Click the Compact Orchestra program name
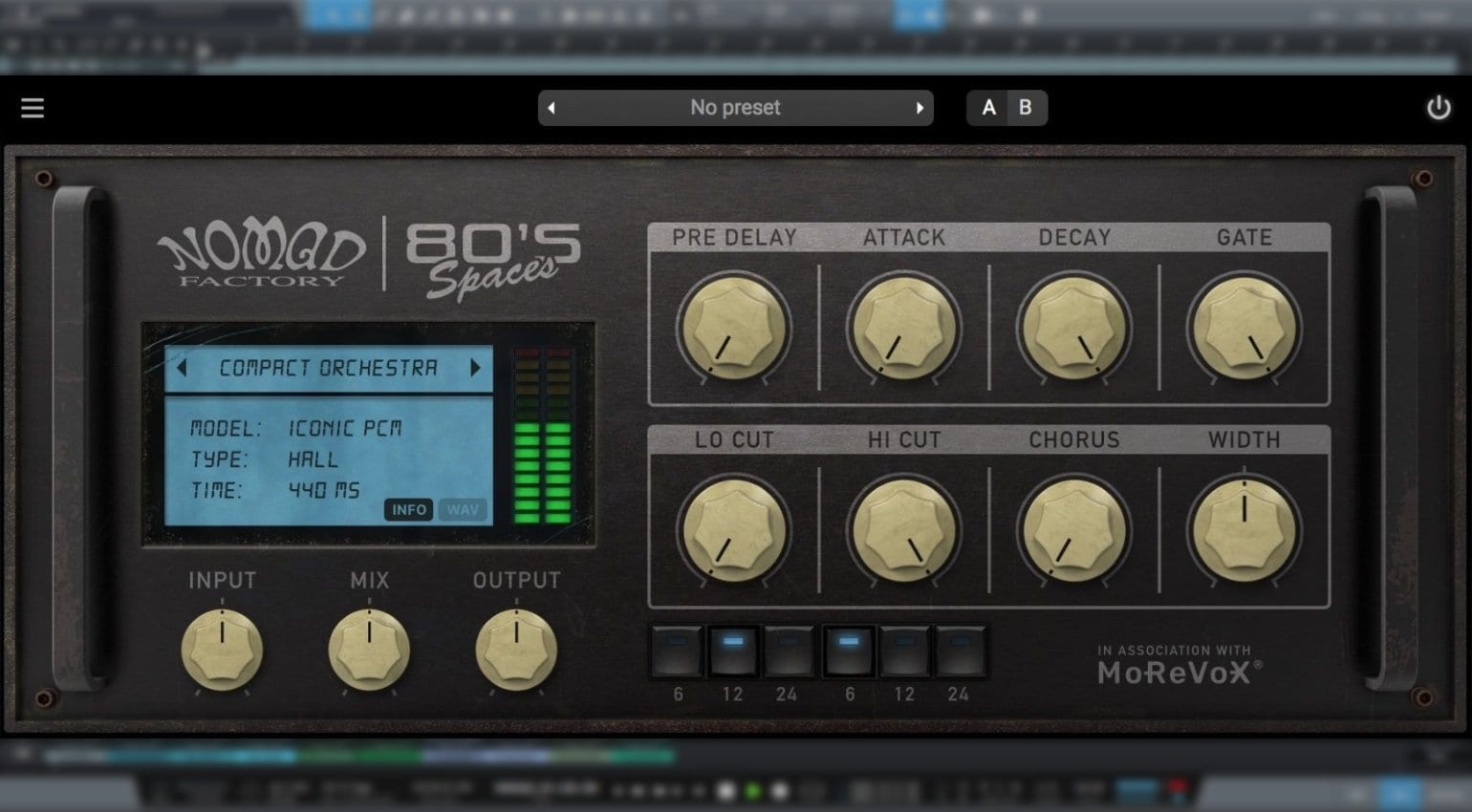 (x=328, y=368)
